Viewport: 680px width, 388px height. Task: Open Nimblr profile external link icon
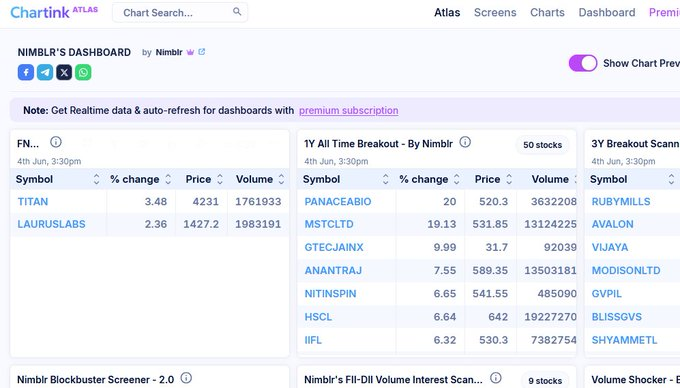point(202,52)
